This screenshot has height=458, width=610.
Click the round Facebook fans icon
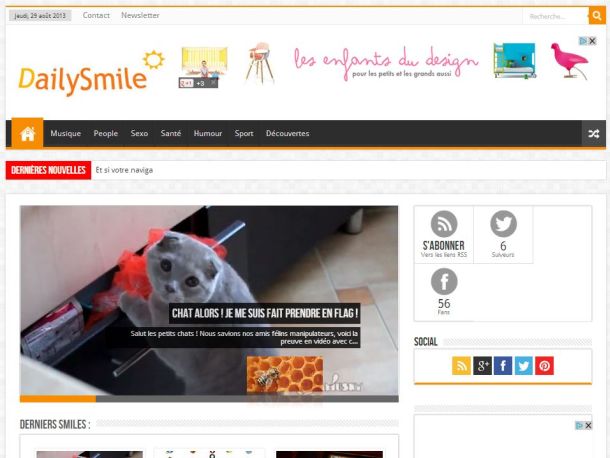[443, 282]
